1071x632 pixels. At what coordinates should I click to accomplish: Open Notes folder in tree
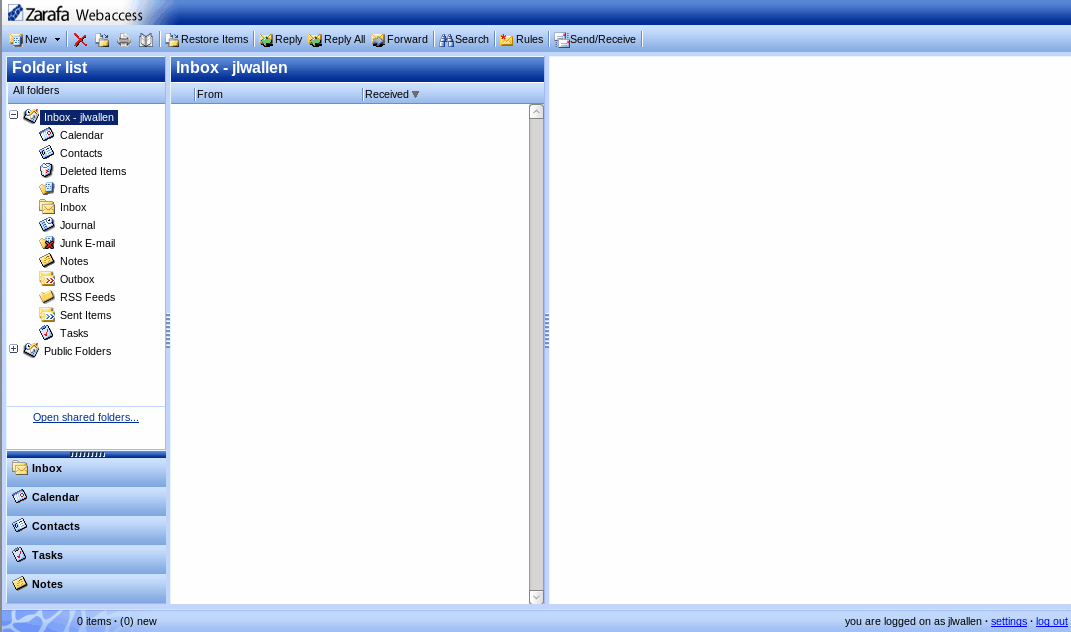pyautogui.click(x=74, y=261)
